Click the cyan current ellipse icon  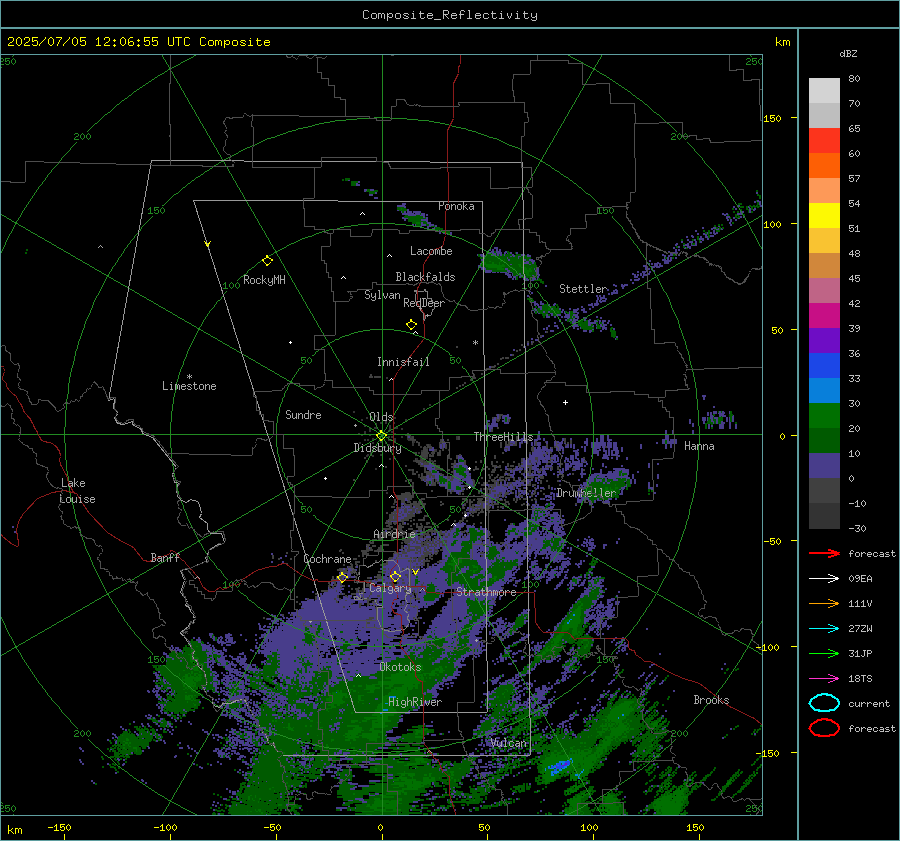[x=824, y=703]
